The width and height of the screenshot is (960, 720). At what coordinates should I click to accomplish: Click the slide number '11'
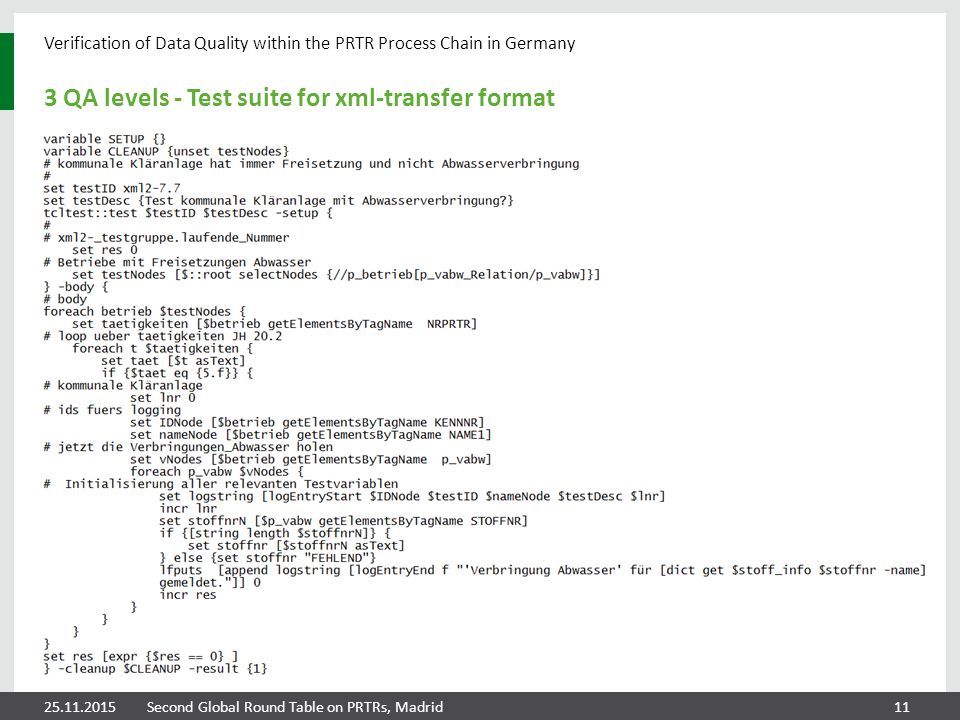tap(902, 707)
